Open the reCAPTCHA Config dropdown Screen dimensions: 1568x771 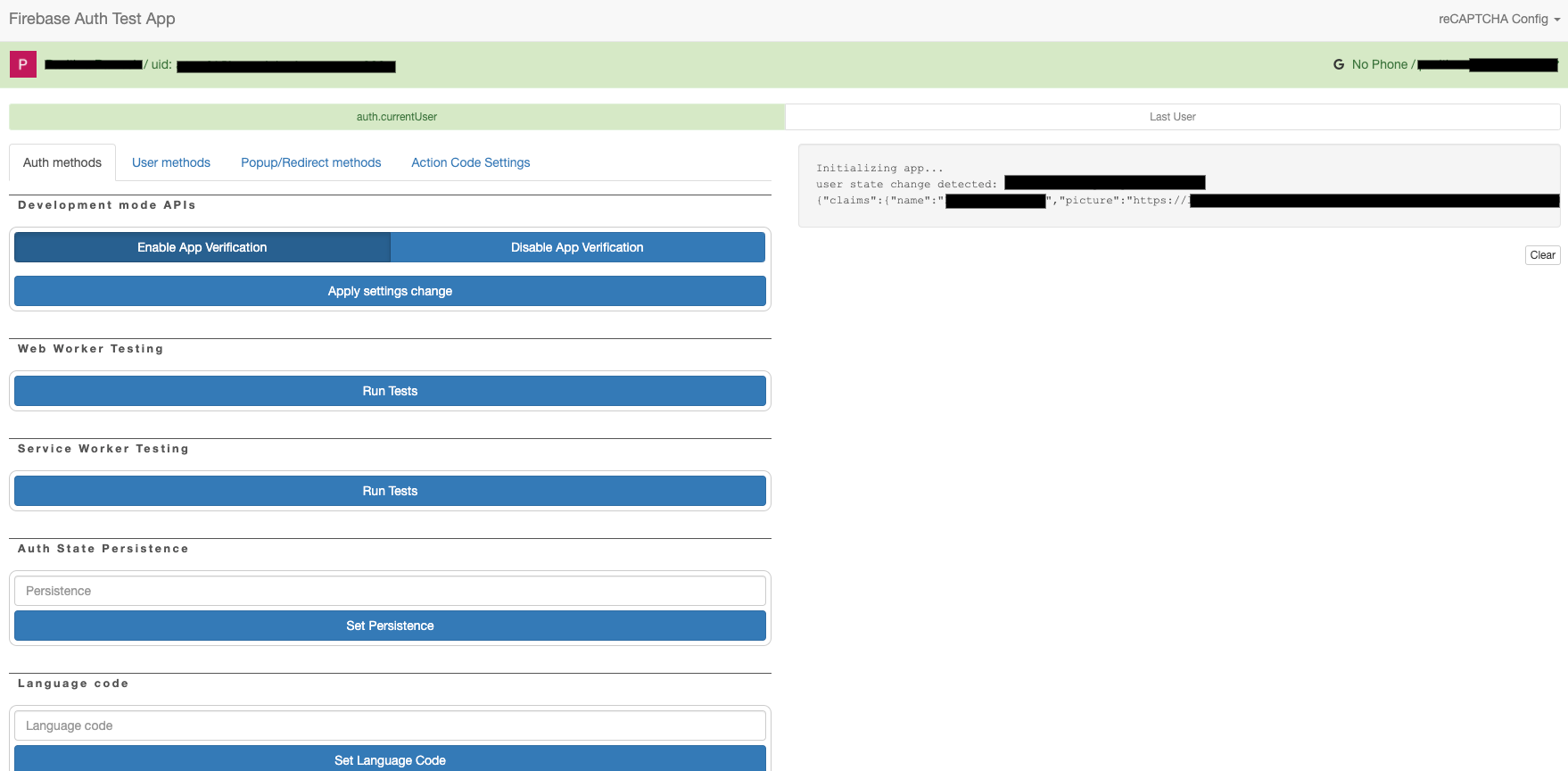(1498, 19)
